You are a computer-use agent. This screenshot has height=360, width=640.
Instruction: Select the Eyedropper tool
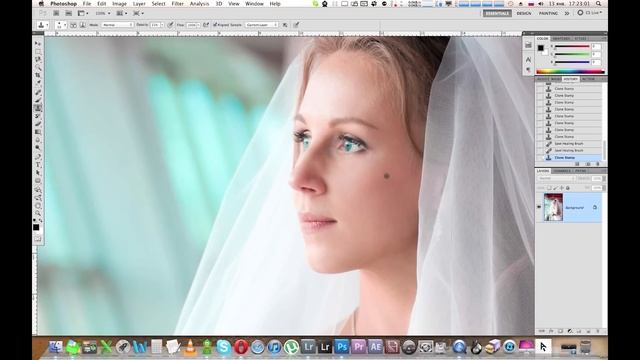click(x=38, y=83)
